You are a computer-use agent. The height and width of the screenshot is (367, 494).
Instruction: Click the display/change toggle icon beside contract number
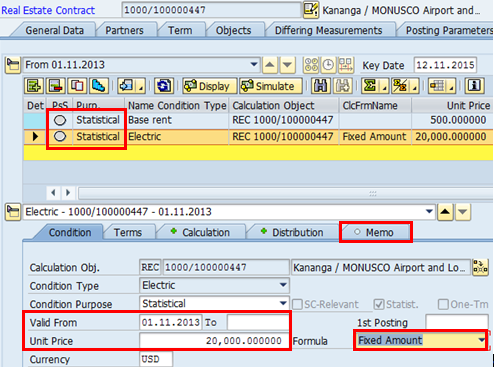311,10
